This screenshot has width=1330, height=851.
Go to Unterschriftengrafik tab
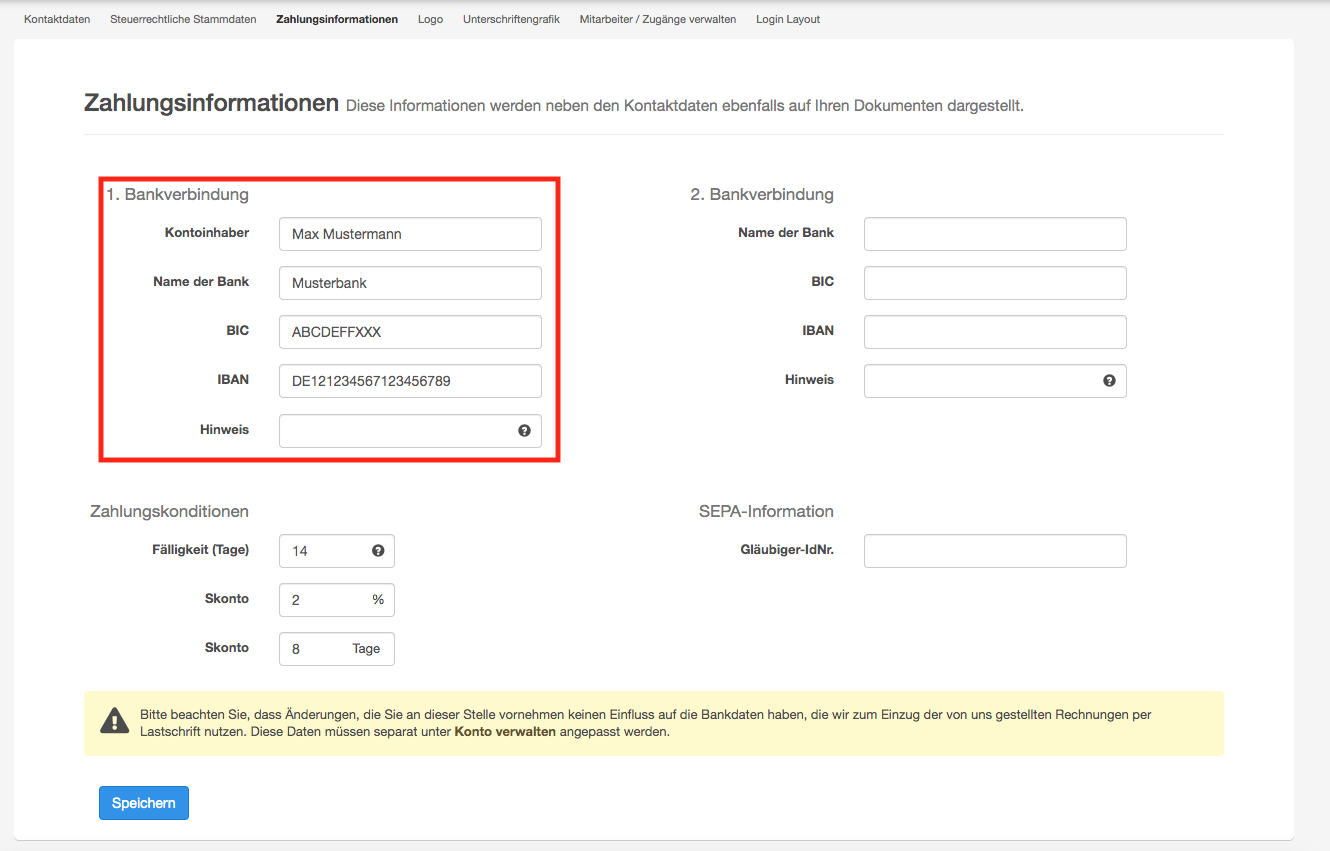(x=511, y=19)
